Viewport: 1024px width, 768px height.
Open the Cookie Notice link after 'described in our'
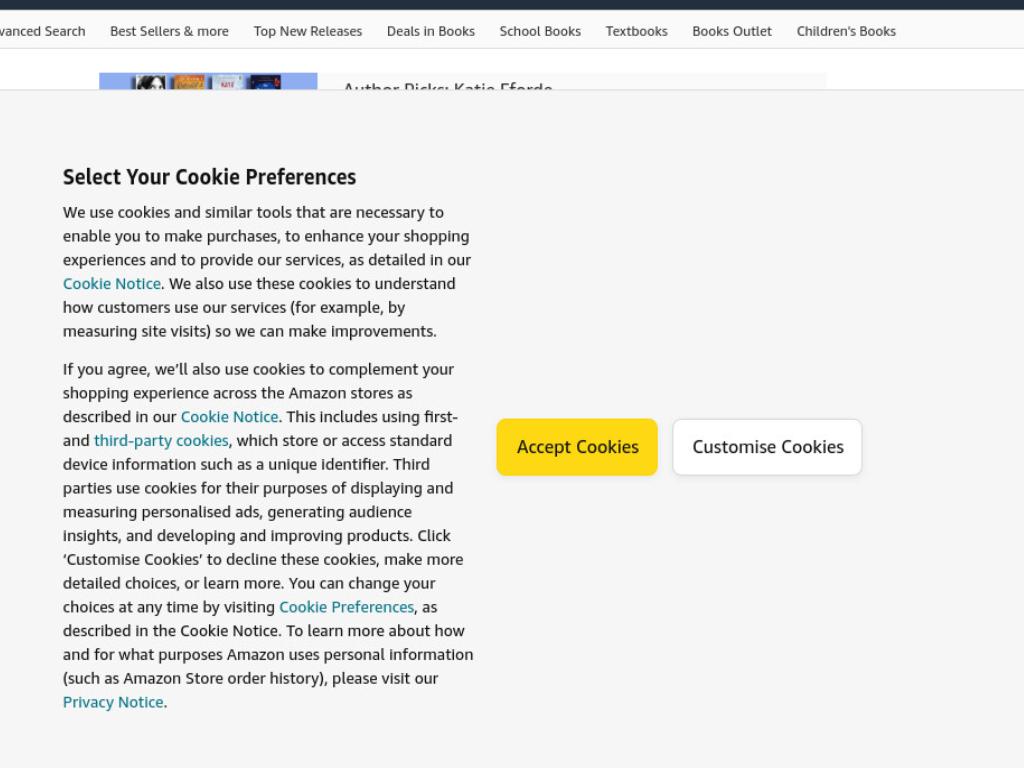[229, 417]
